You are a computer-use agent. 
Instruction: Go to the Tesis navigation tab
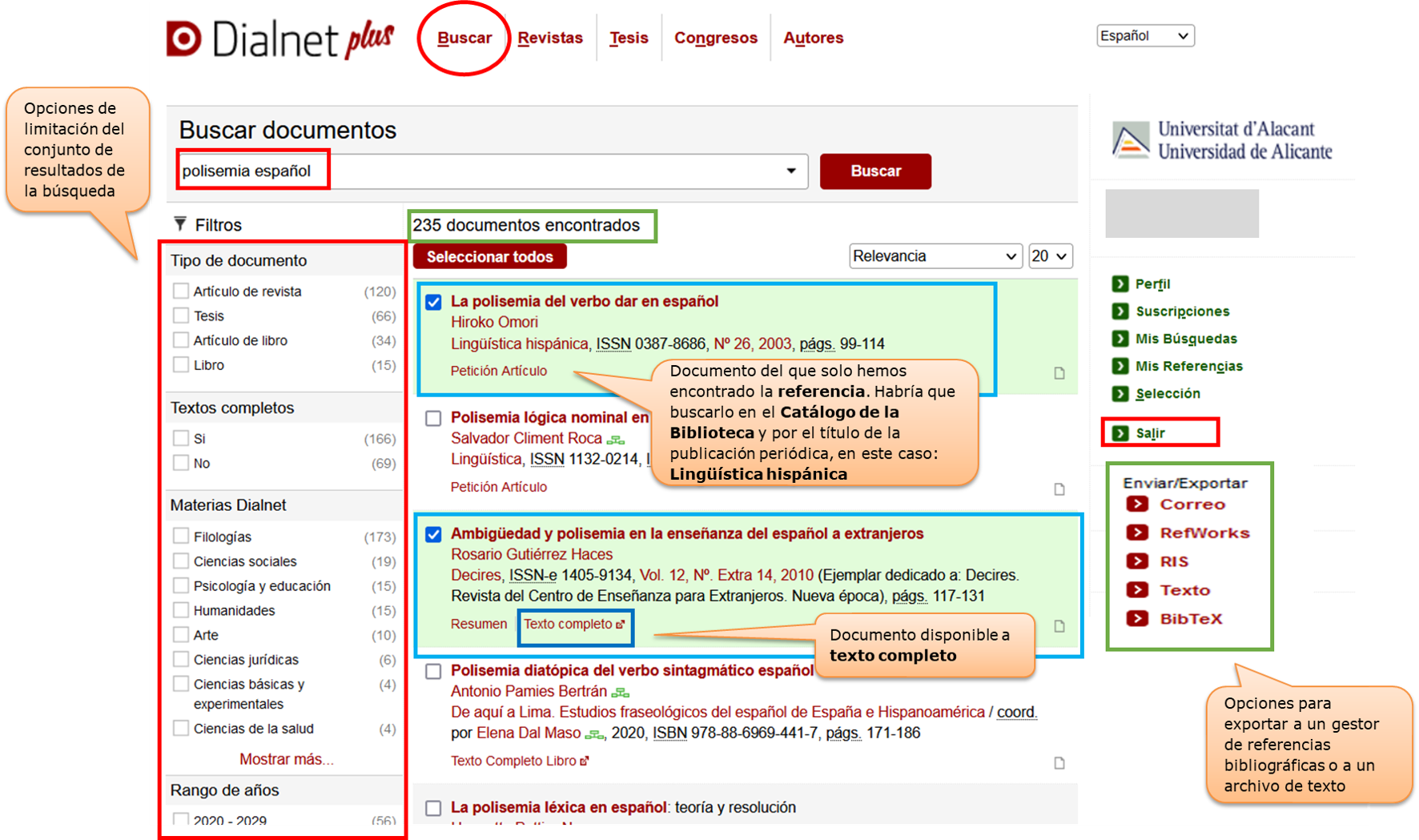click(629, 38)
